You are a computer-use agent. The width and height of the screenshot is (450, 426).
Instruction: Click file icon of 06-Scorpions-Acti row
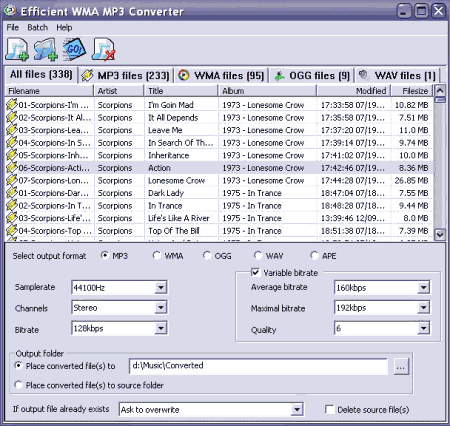(x=12, y=168)
